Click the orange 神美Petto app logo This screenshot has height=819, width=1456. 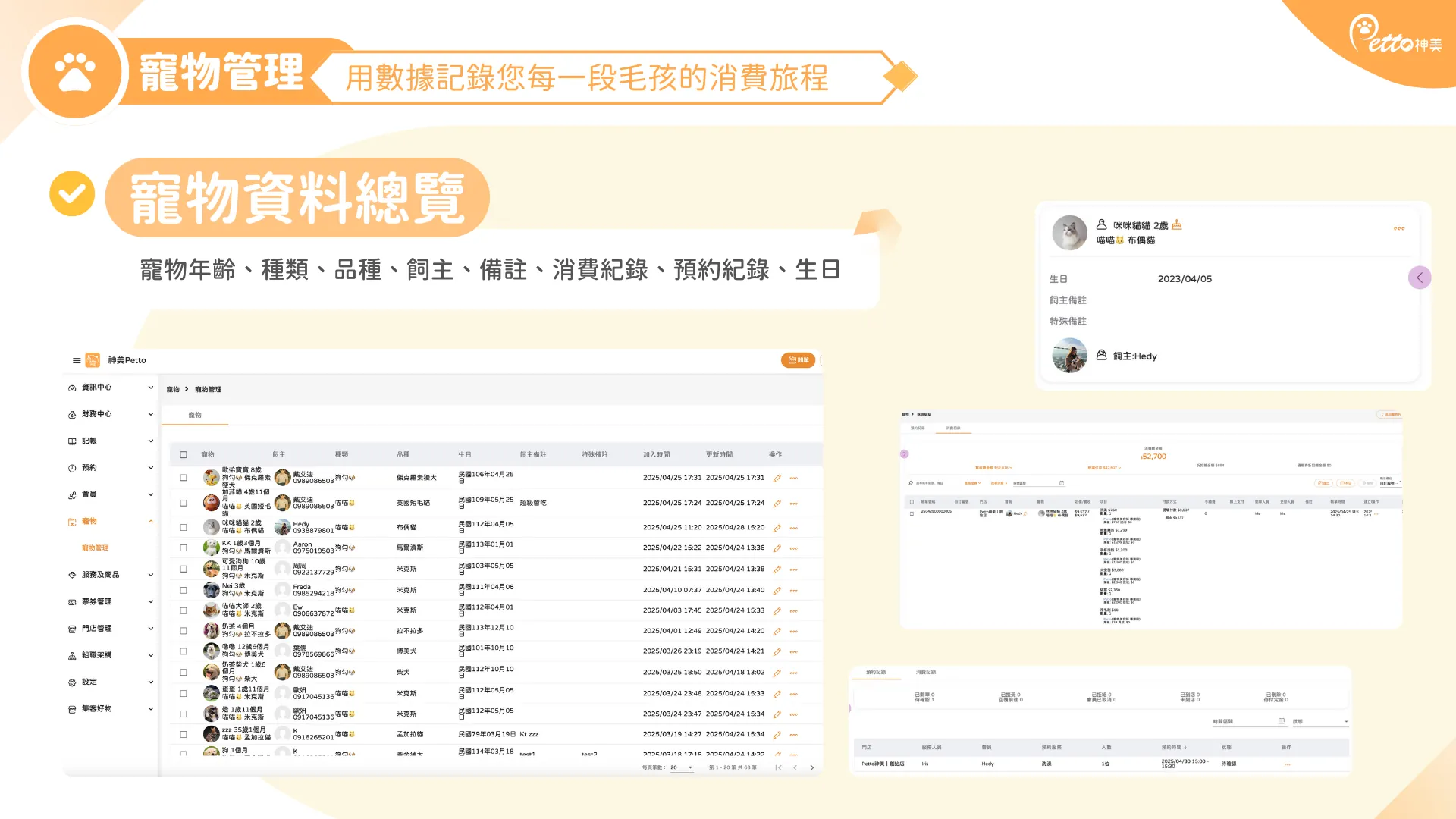click(93, 360)
